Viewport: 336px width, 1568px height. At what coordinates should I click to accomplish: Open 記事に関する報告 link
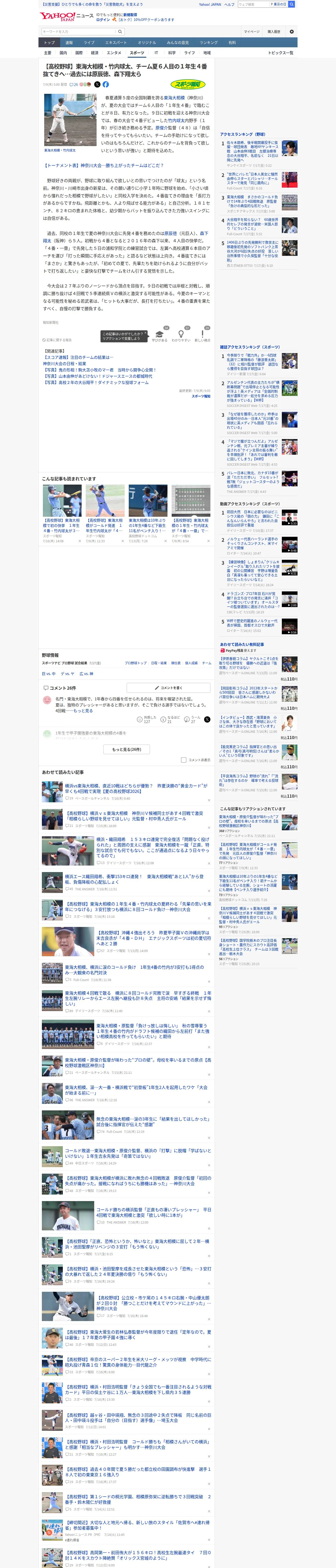tap(57, 340)
